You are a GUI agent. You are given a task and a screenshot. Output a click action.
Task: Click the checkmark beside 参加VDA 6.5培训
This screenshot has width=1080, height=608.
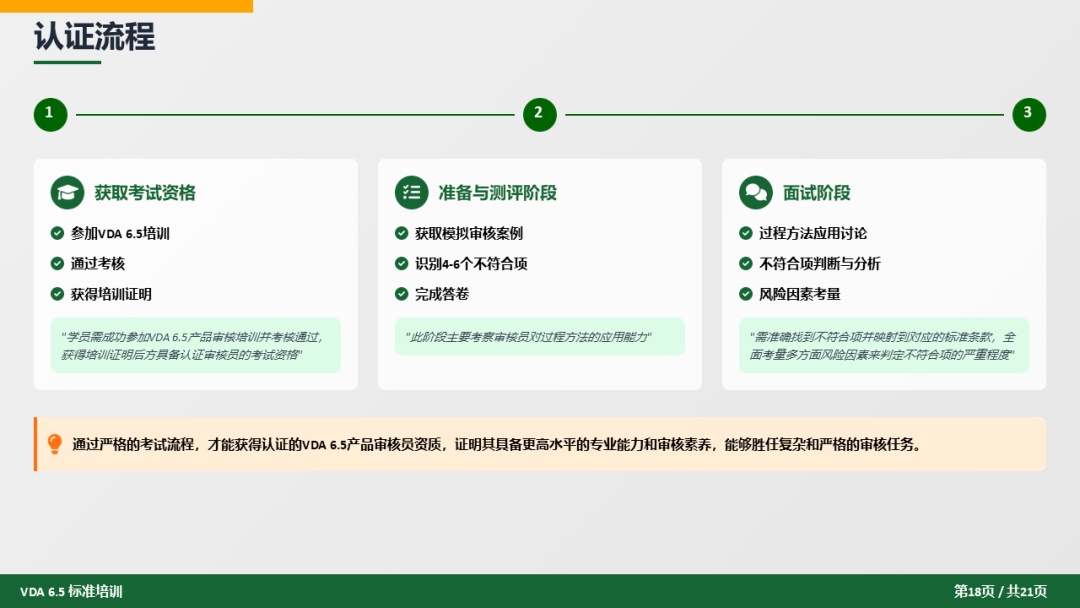[x=58, y=233]
